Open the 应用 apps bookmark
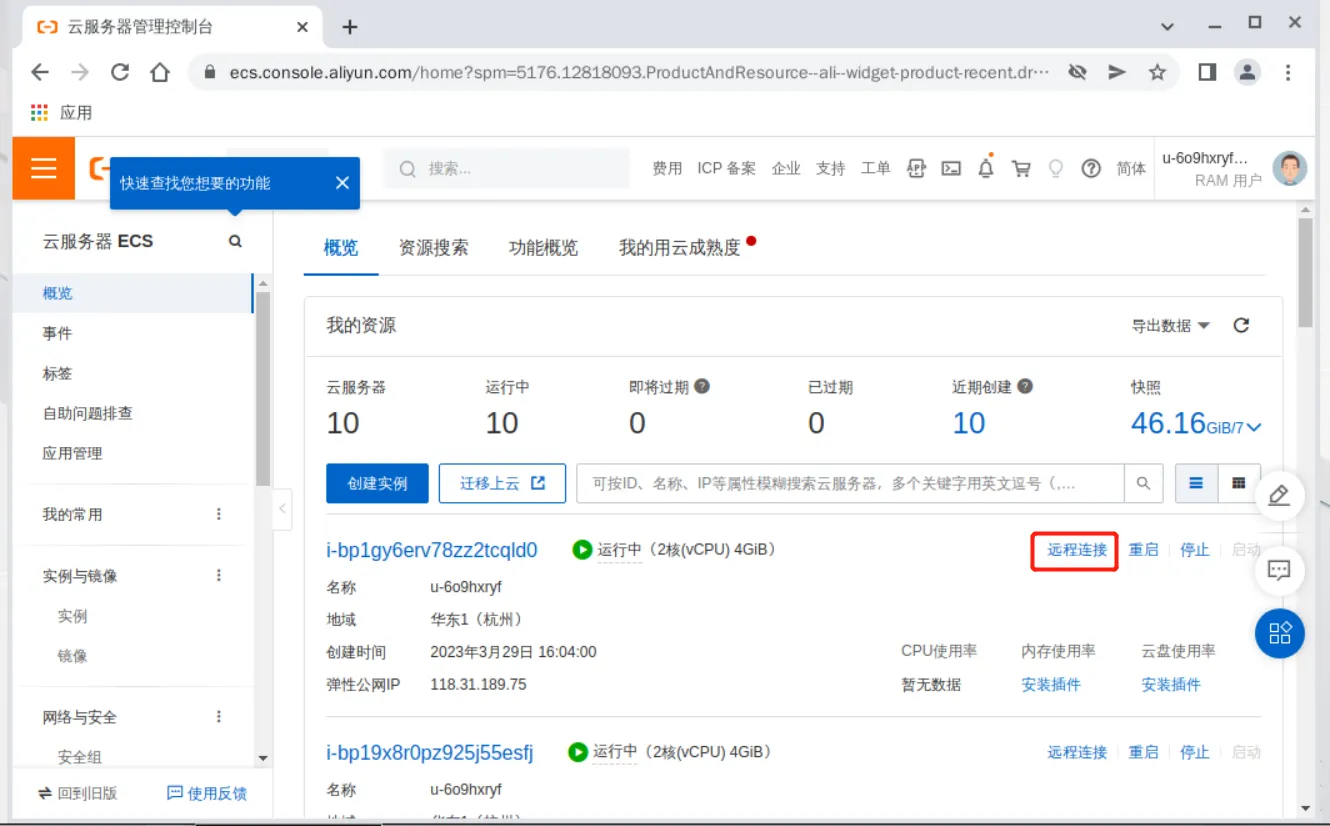The width and height of the screenshot is (1330, 826). click(x=62, y=113)
